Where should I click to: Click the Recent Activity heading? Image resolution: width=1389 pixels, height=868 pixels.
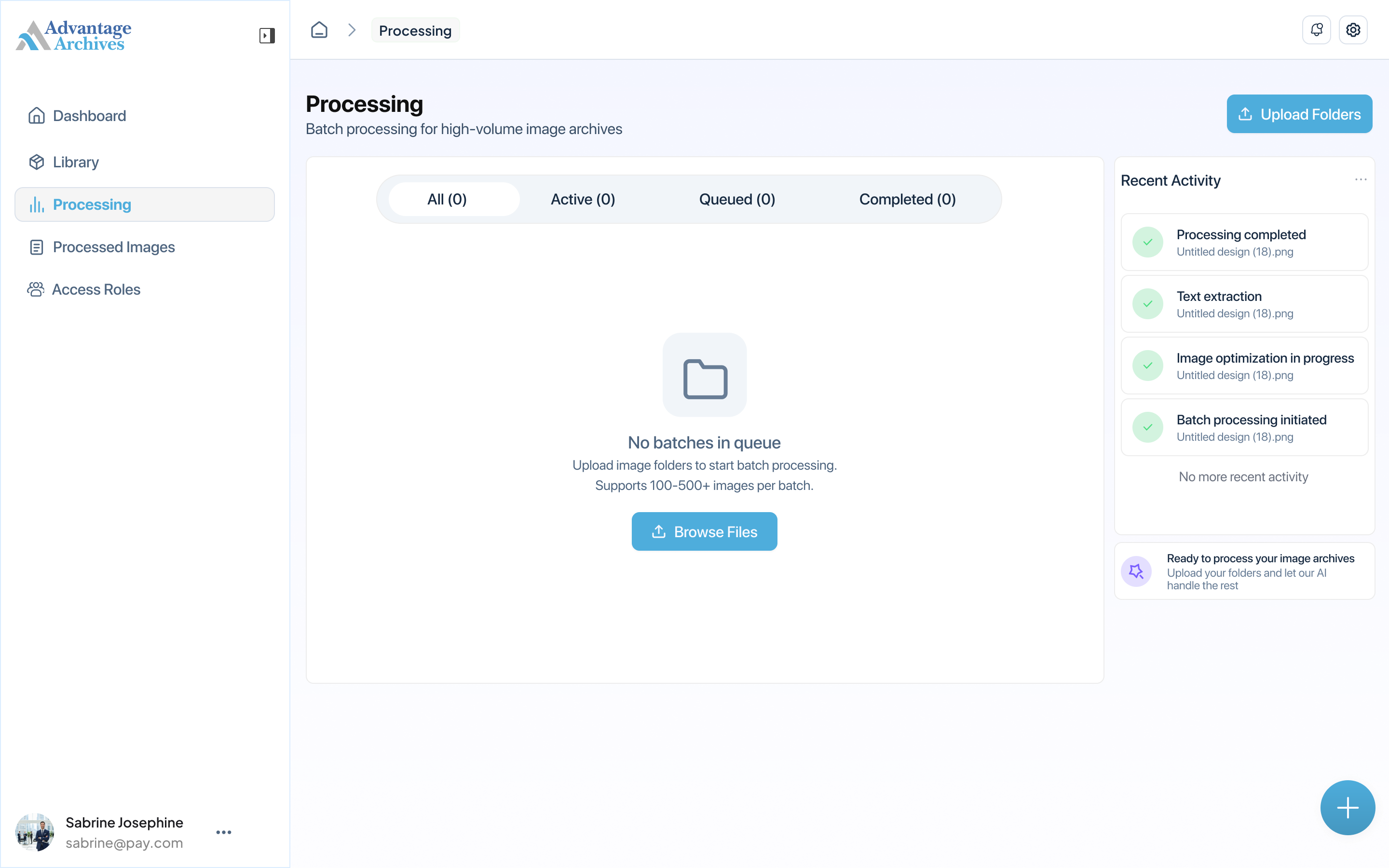1171,180
